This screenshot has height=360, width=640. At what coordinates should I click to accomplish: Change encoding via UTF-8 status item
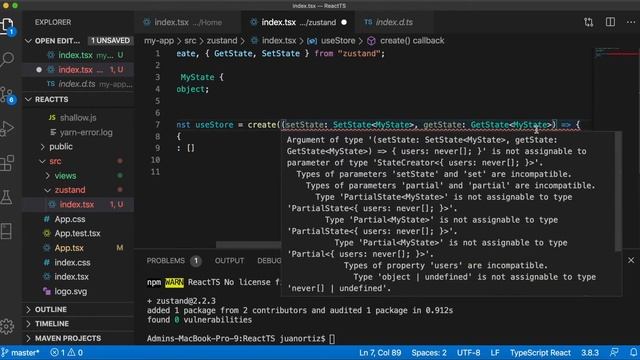[x=469, y=353]
